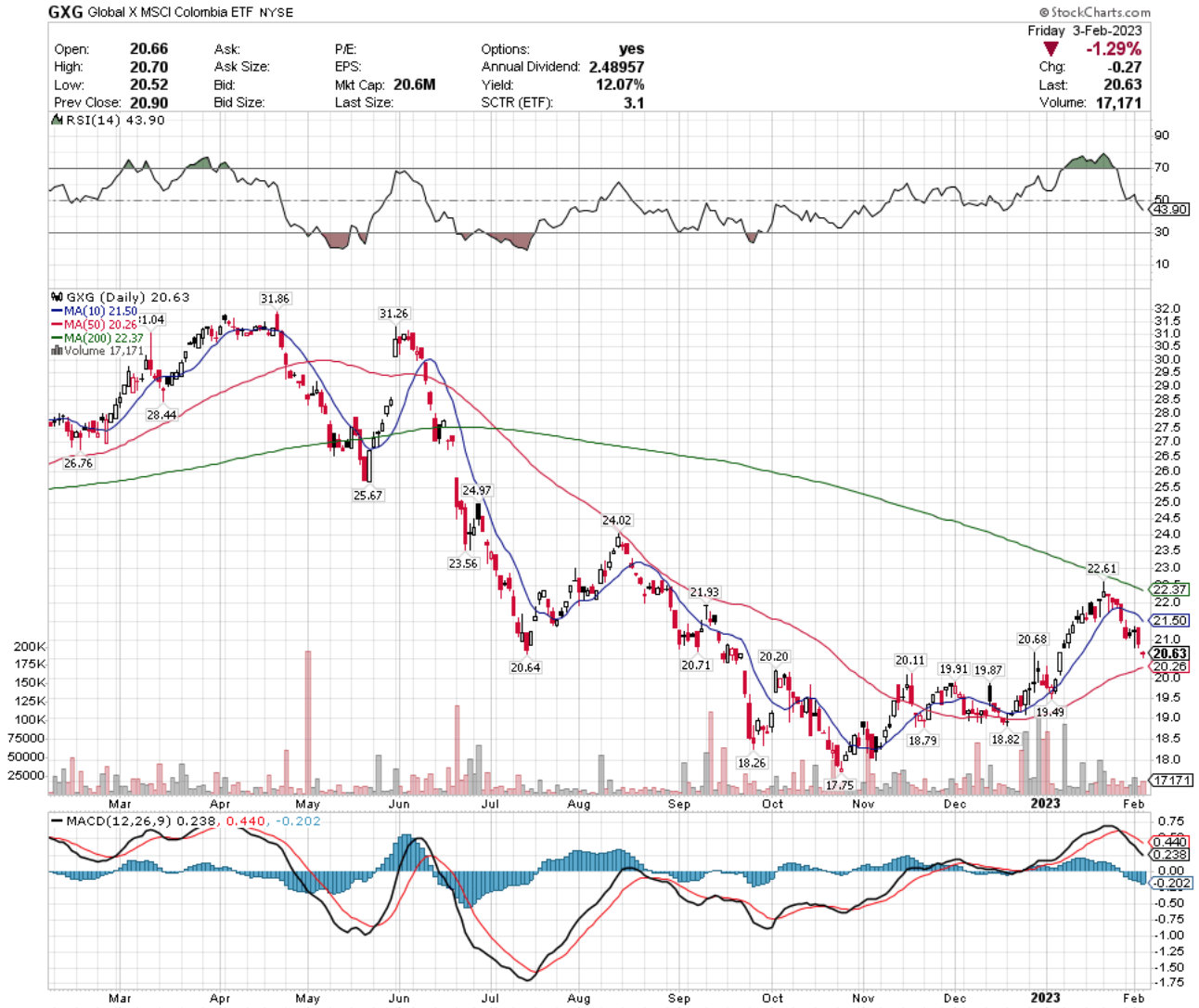1199x1008 pixels.
Task: Click the 'GXG (Daily) 20.63' legend entry
Action: [x=121, y=297]
